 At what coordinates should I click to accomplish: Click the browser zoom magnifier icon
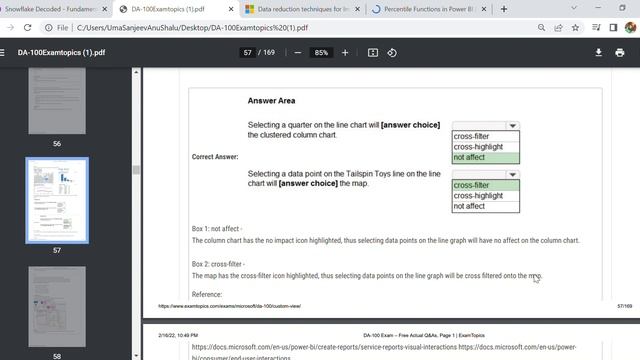point(541,28)
